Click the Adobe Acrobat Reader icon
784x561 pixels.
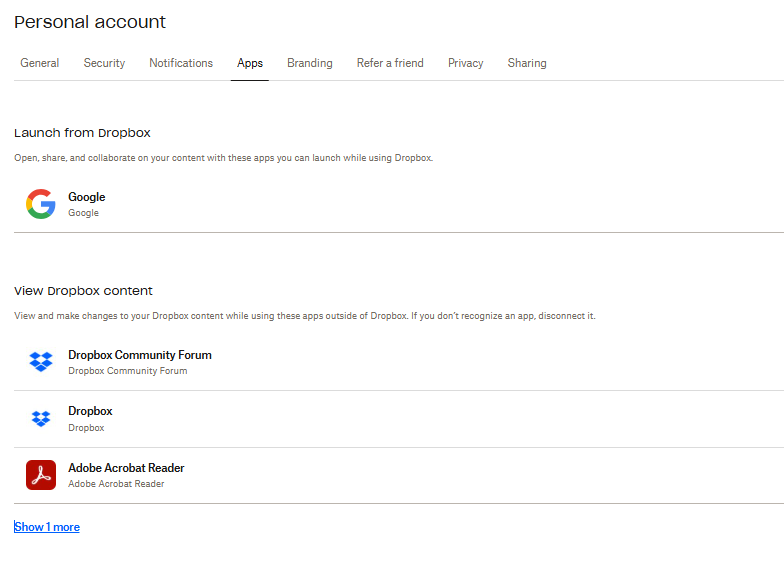(41, 475)
